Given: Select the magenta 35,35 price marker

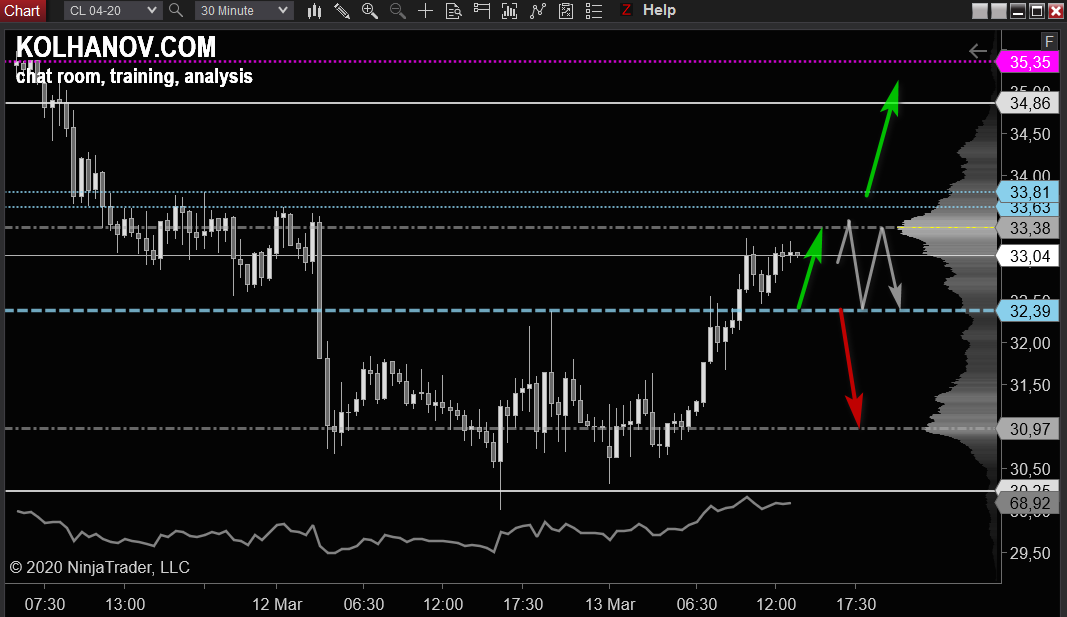Looking at the screenshot, I should (x=1029, y=62).
